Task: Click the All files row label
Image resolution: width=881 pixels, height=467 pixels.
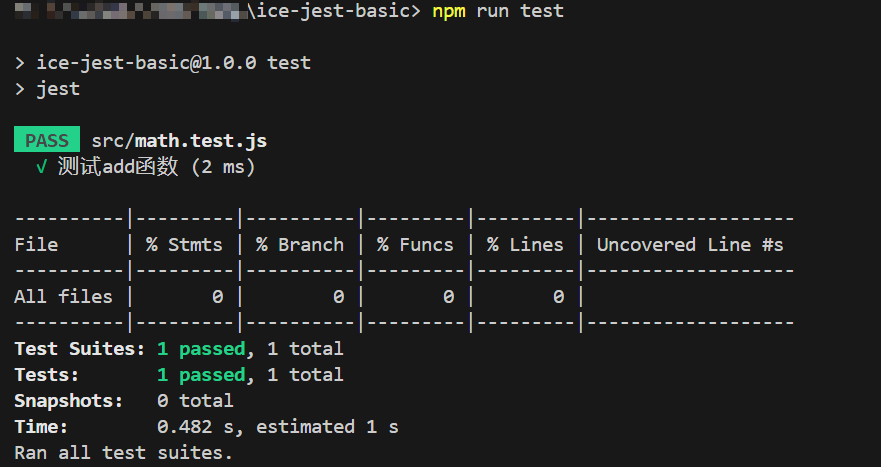Action: point(63,297)
